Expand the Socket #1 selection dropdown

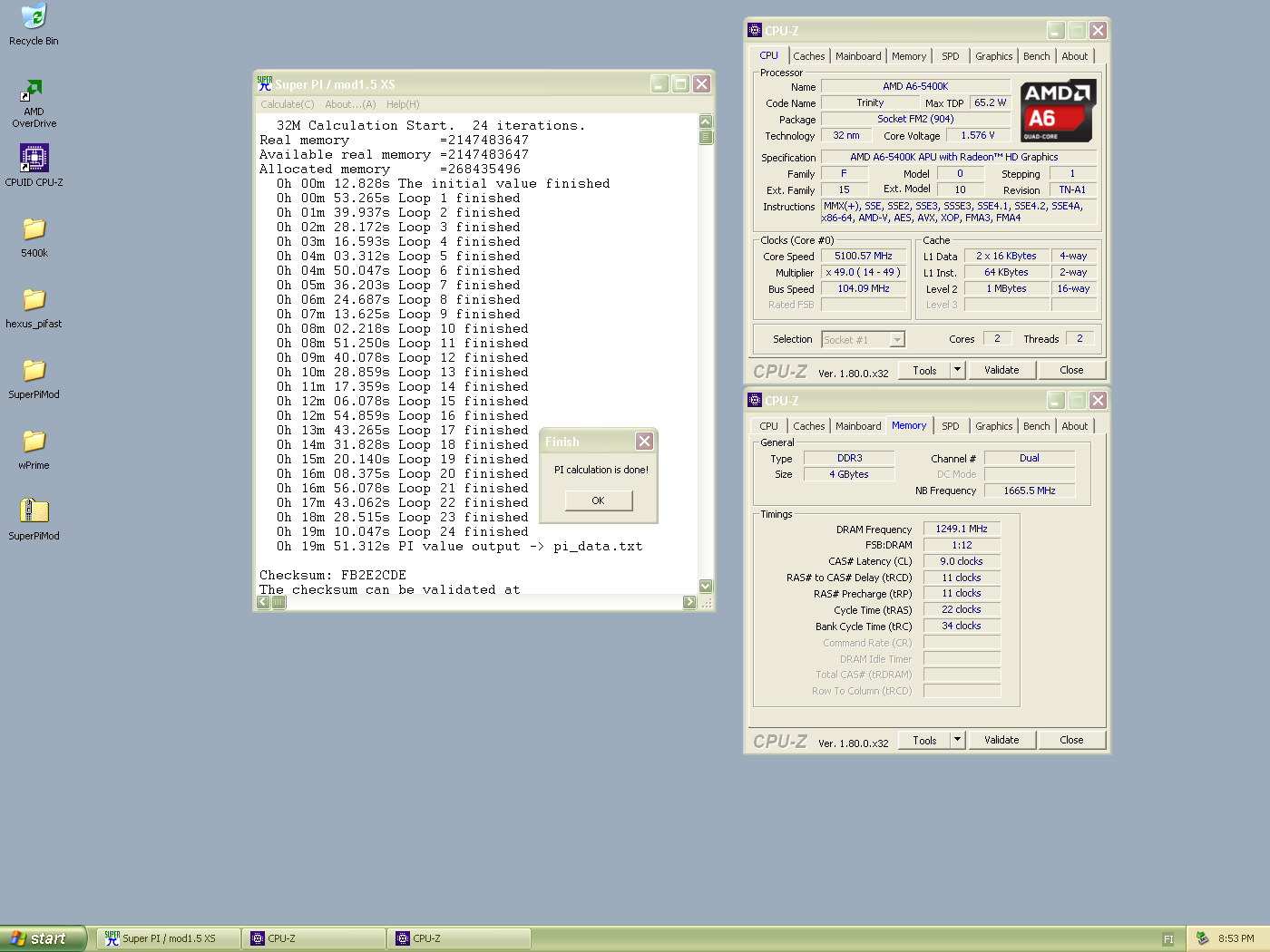tap(897, 340)
